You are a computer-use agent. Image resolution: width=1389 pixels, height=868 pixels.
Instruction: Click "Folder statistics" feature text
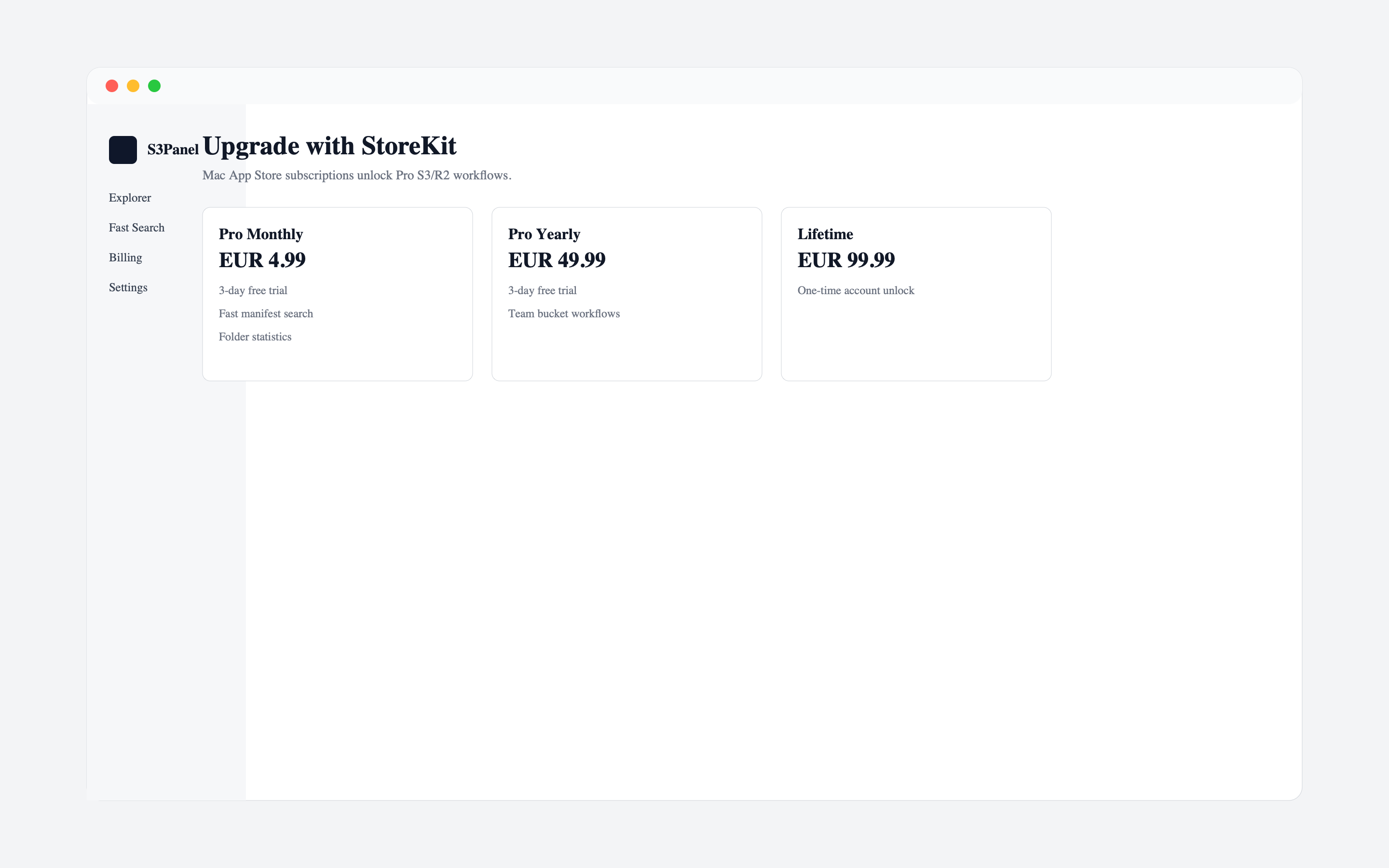[x=255, y=337]
